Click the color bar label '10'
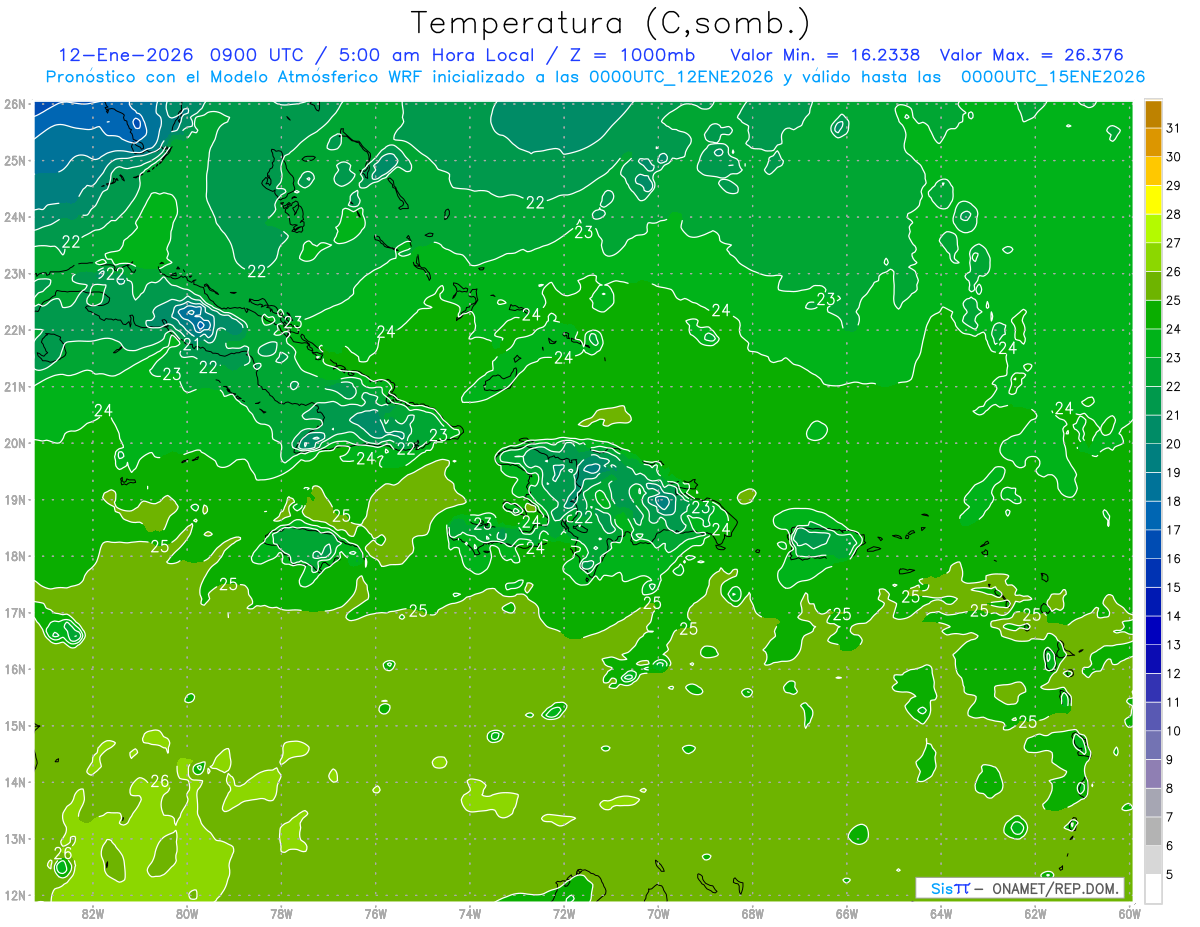This screenshot has width=1200, height=927. pyautogui.click(x=1173, y=731)
